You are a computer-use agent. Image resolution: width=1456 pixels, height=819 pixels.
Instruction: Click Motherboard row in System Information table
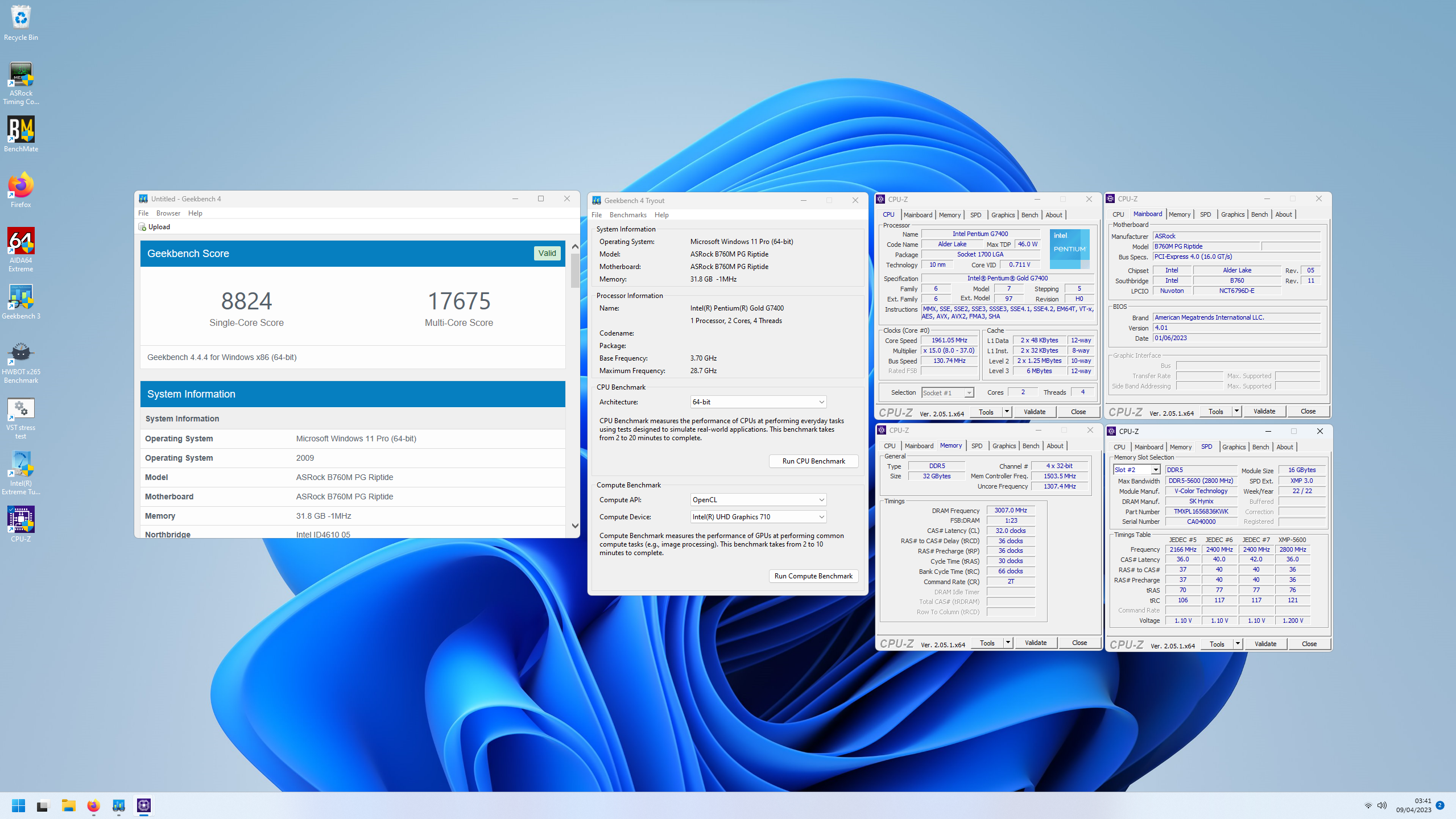[353, 497]
